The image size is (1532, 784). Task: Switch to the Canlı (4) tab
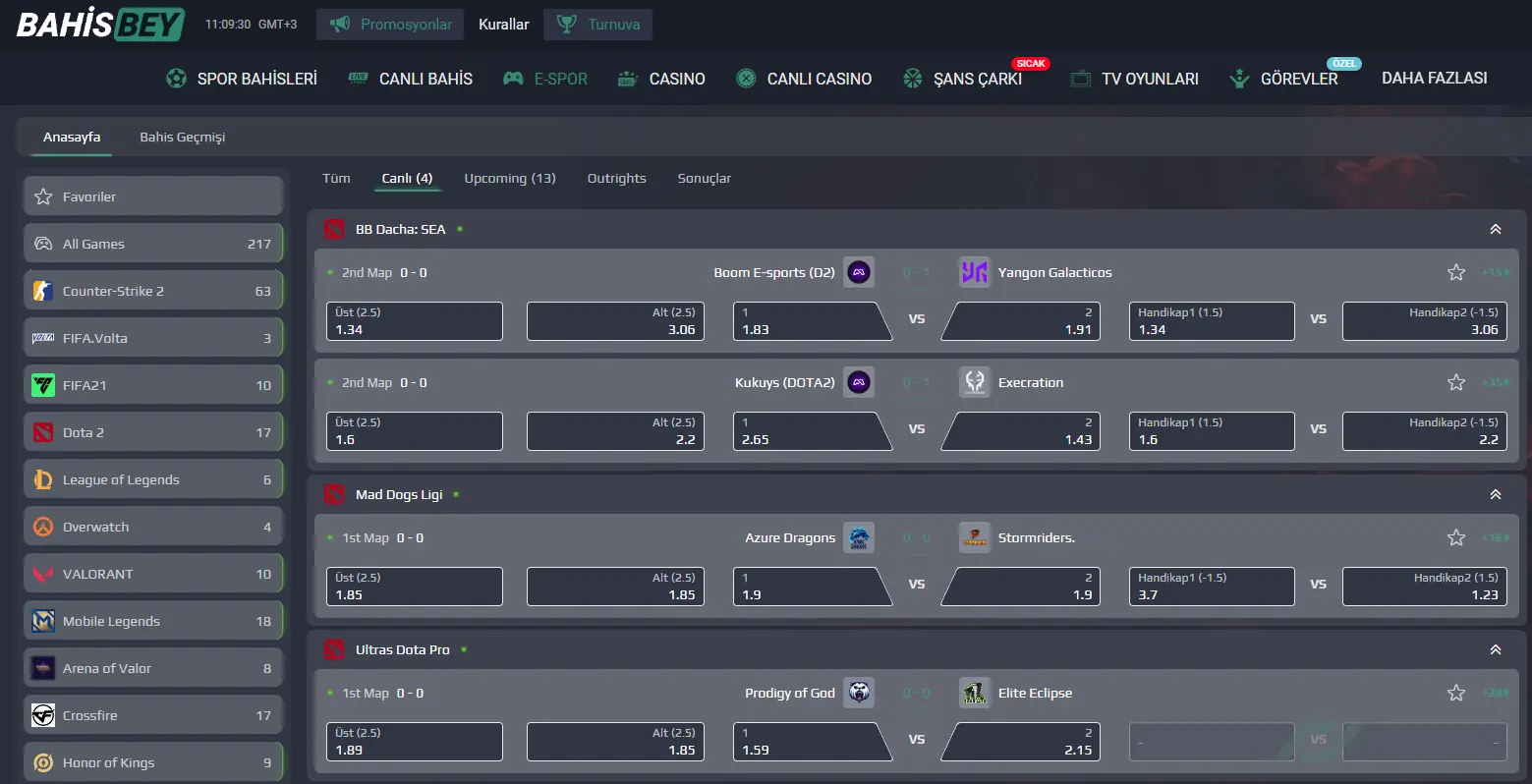407,178
